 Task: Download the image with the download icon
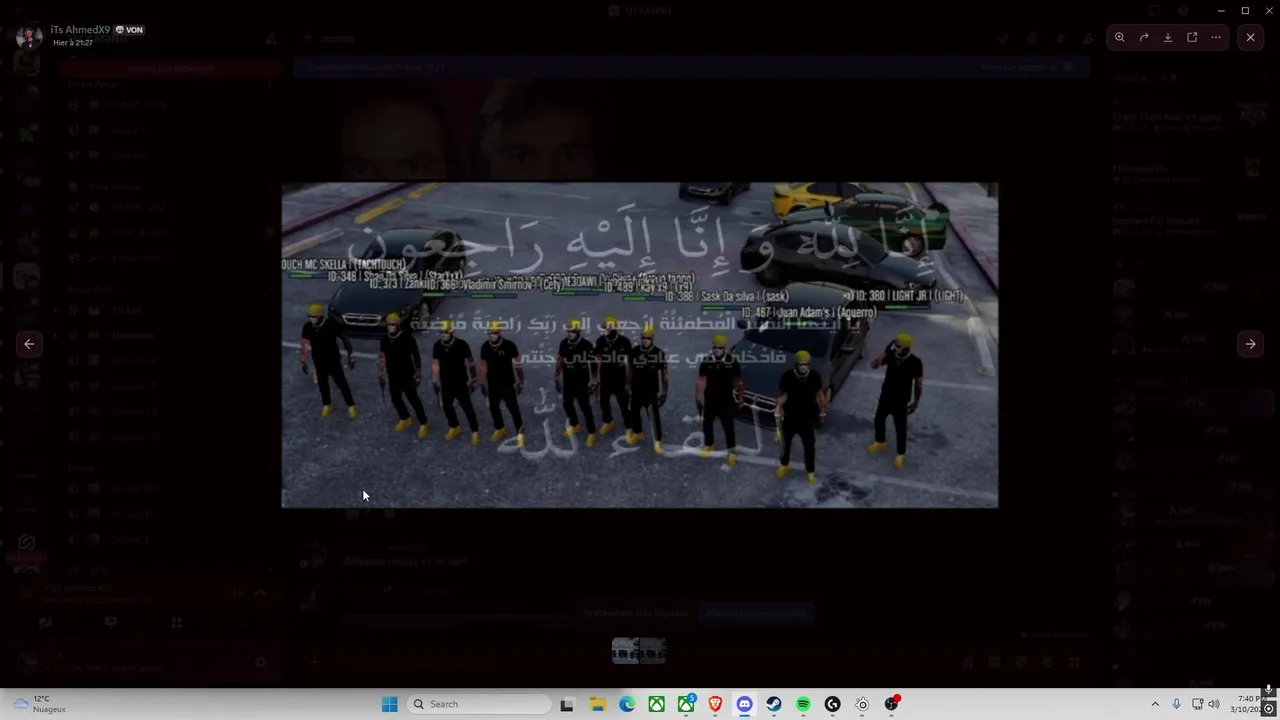pyautogui.click(x=1168, y=37)
